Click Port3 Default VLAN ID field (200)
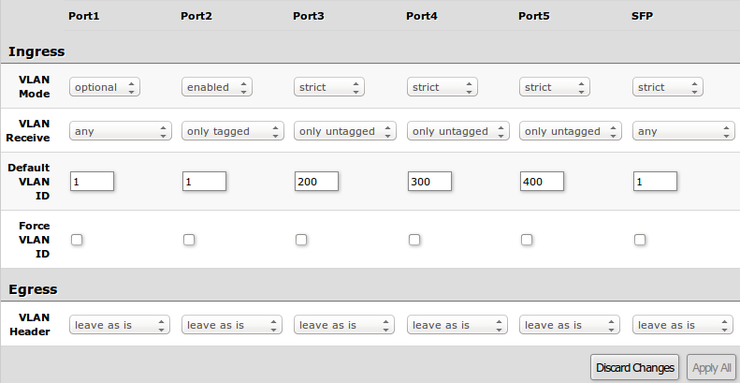740x383 pixels. 317,181
